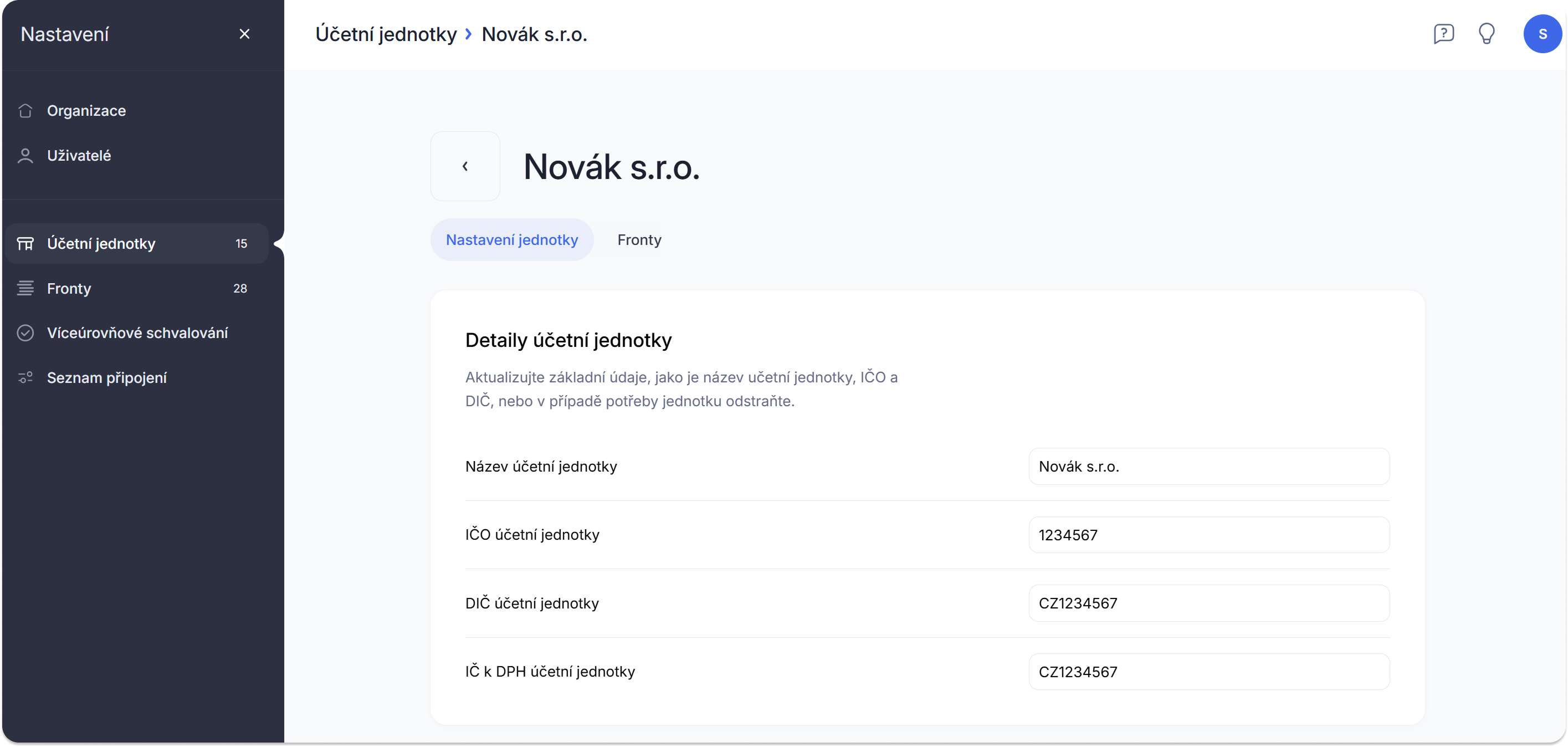Focus the DIČ účetní jednotky field
Image resolution: width=1568 pixels, height=747 pixels.
click(1208, 603)
